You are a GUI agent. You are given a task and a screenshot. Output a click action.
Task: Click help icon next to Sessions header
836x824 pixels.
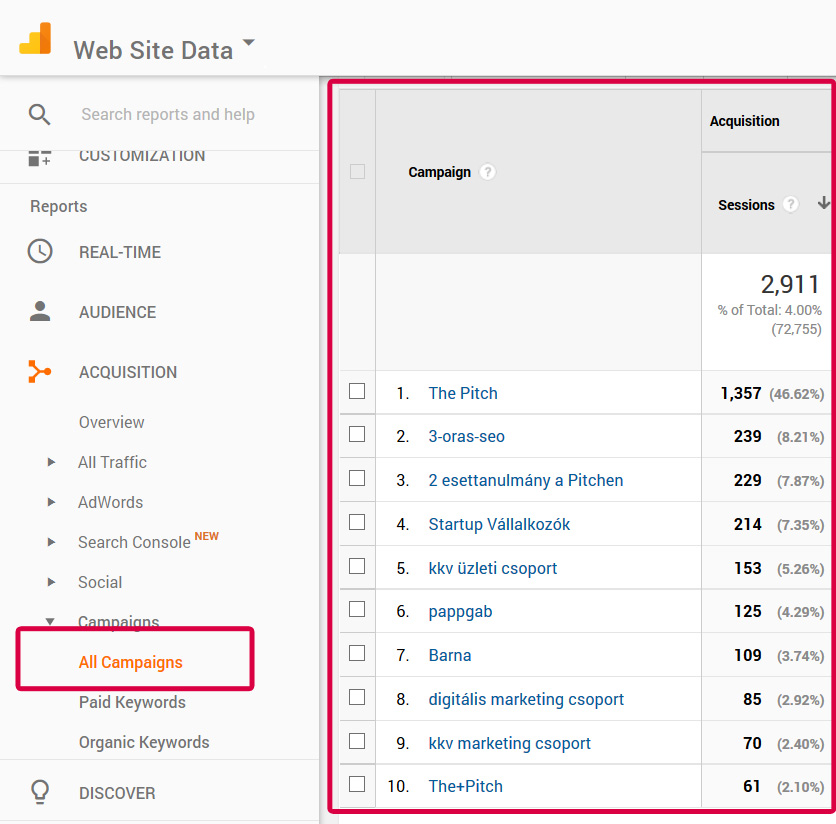(x=791, y=204)
